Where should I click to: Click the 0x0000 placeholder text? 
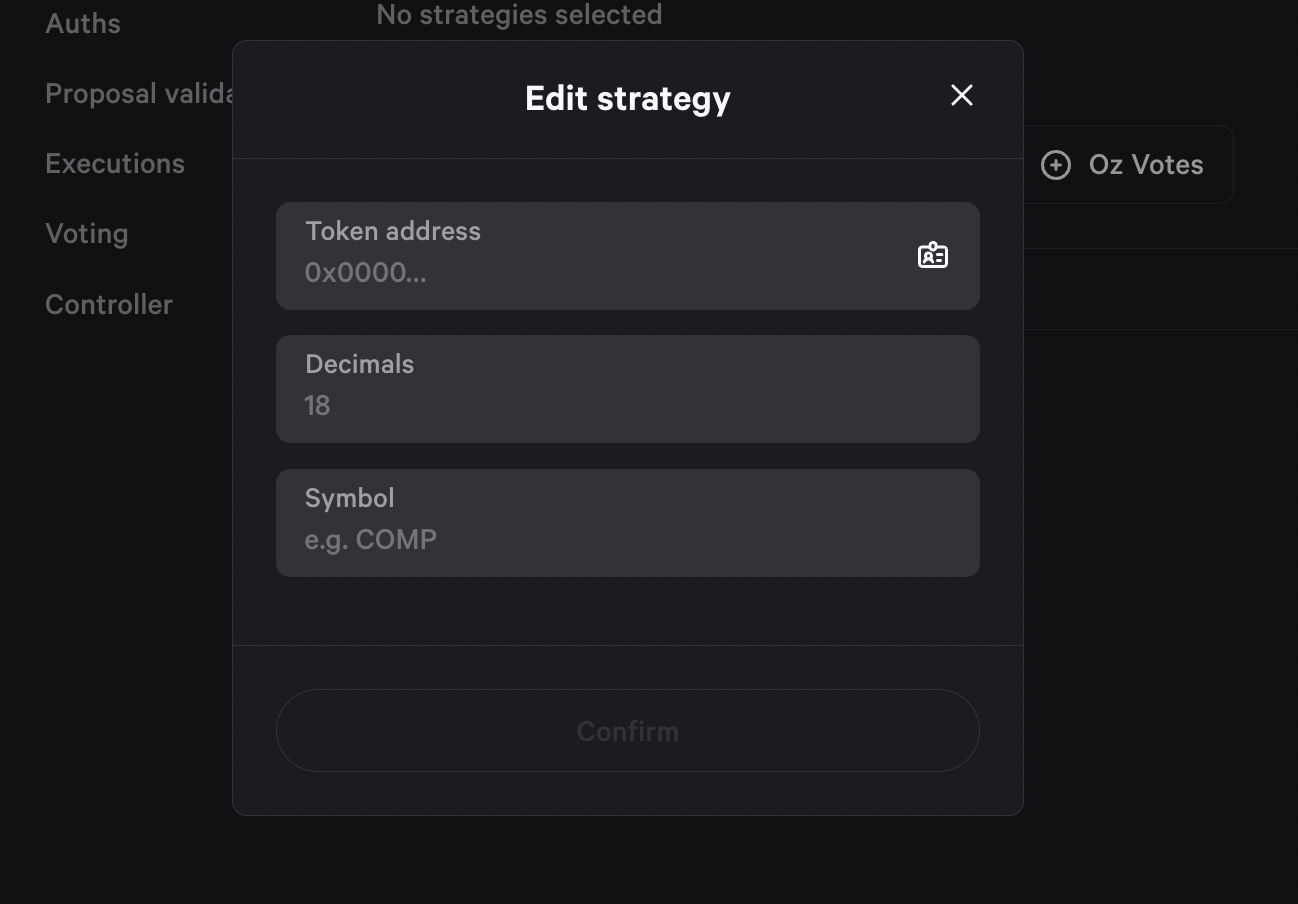pos(365,272)
